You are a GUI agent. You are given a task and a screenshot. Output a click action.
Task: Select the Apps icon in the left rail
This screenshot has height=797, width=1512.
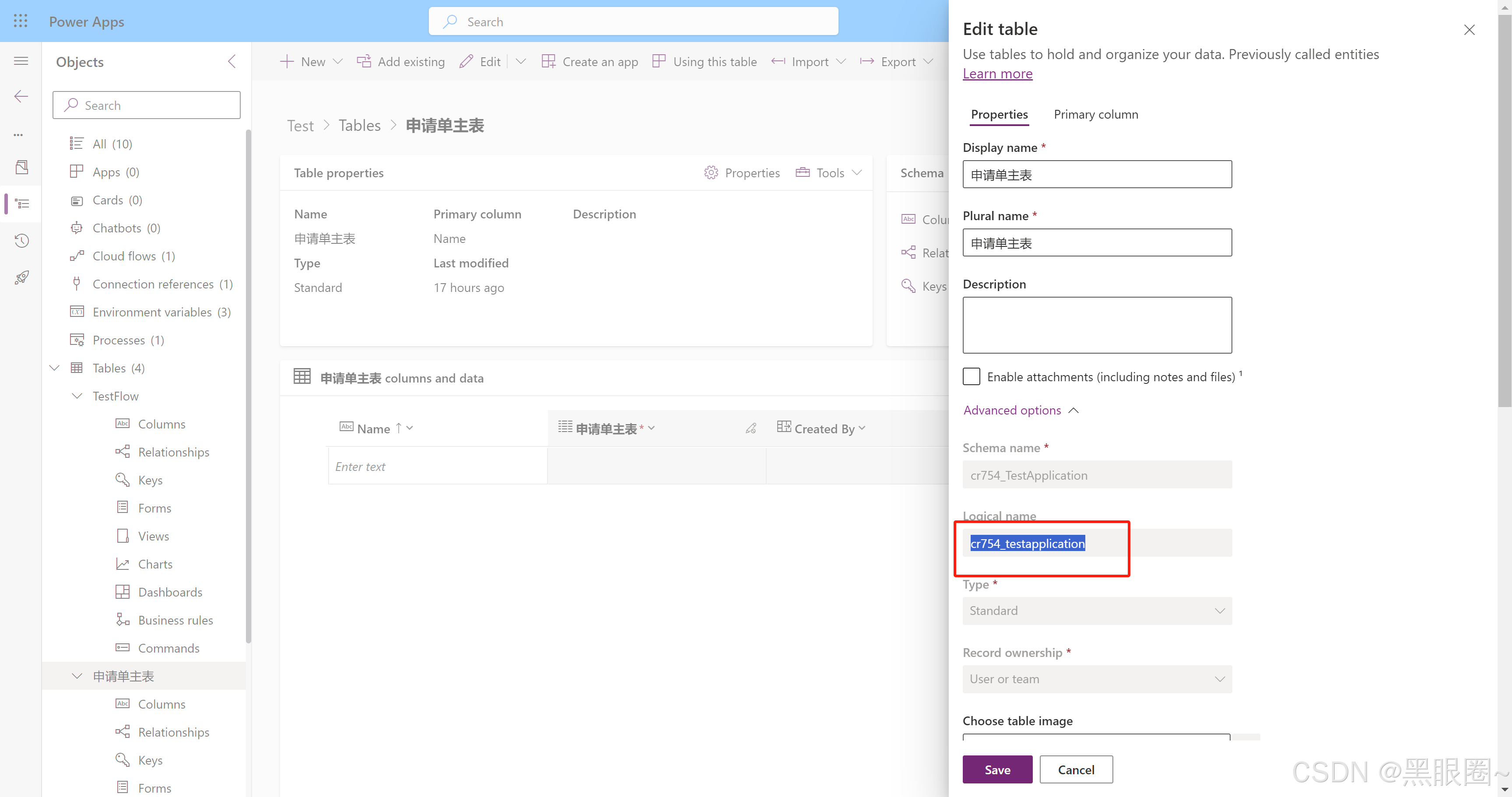(x=22, y=167)
